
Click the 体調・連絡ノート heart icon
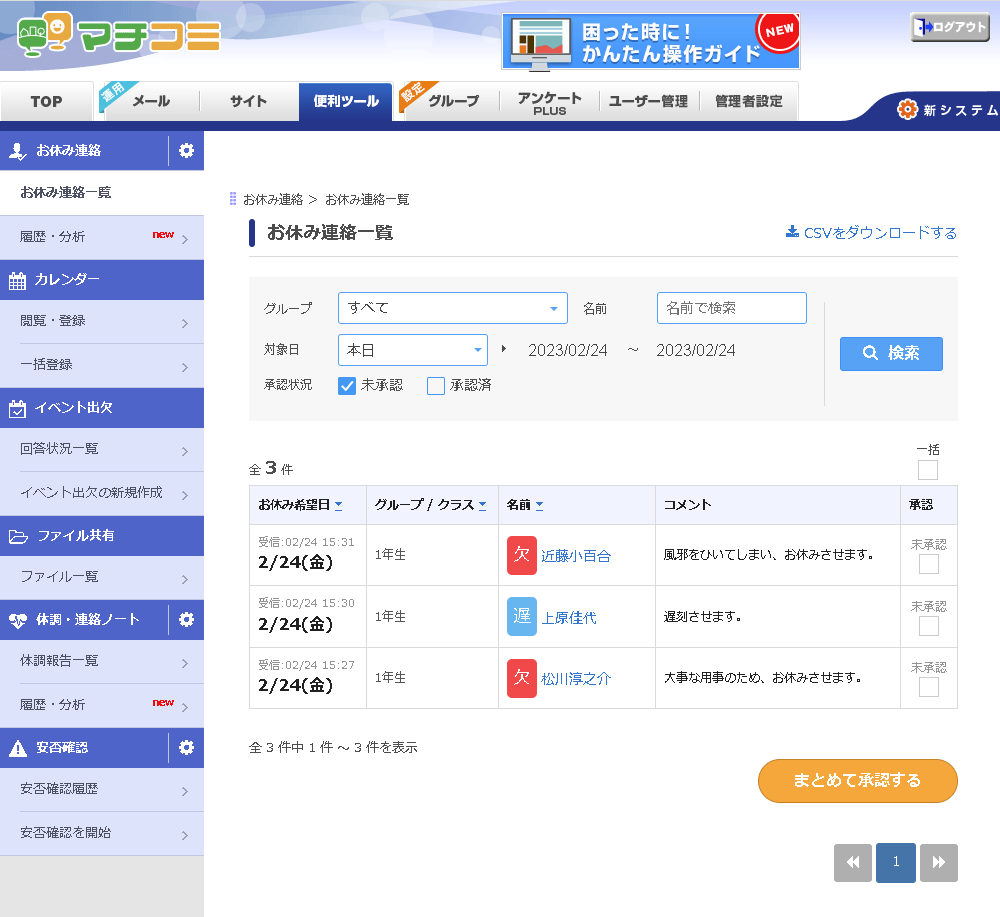point(18,620)
